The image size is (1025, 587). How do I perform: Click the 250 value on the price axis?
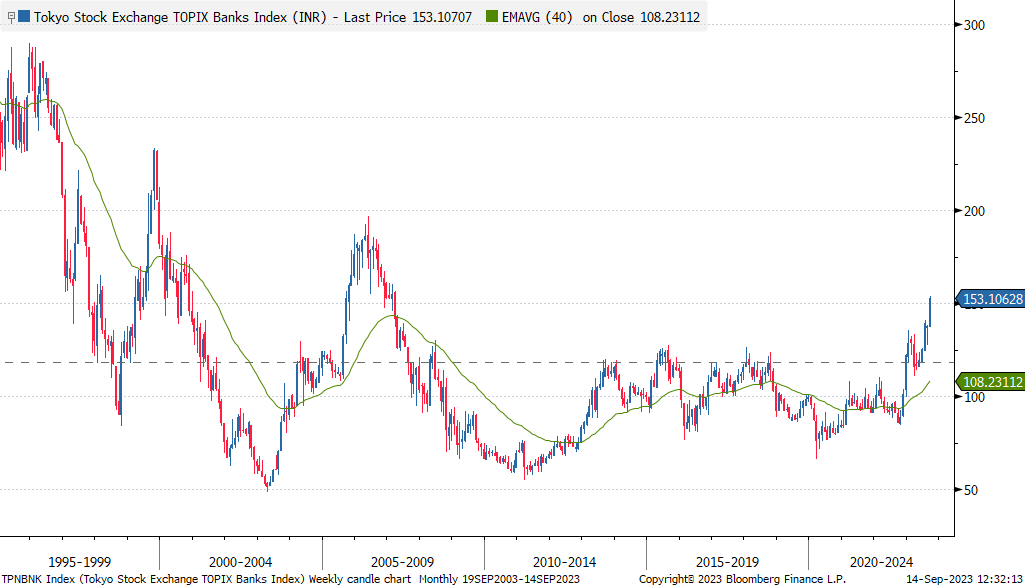[974, 118]
